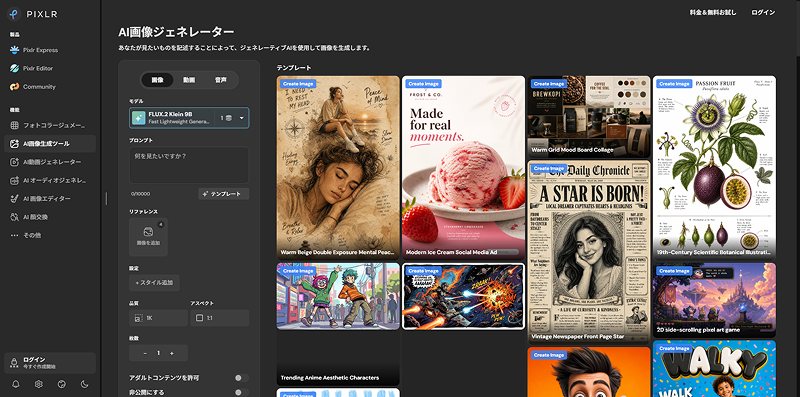
Task: Click Create Image on anime characters template
Action: pos(298,271)
